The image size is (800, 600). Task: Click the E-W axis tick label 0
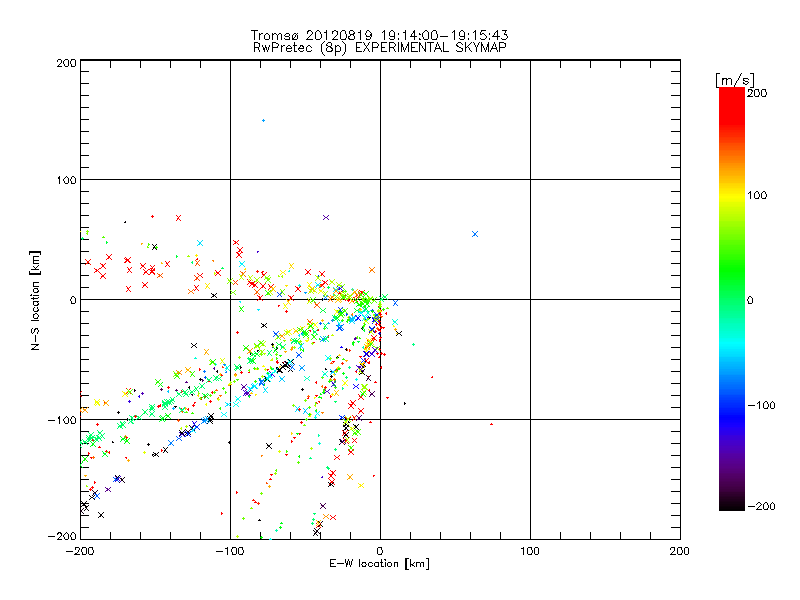pos(380,551)
